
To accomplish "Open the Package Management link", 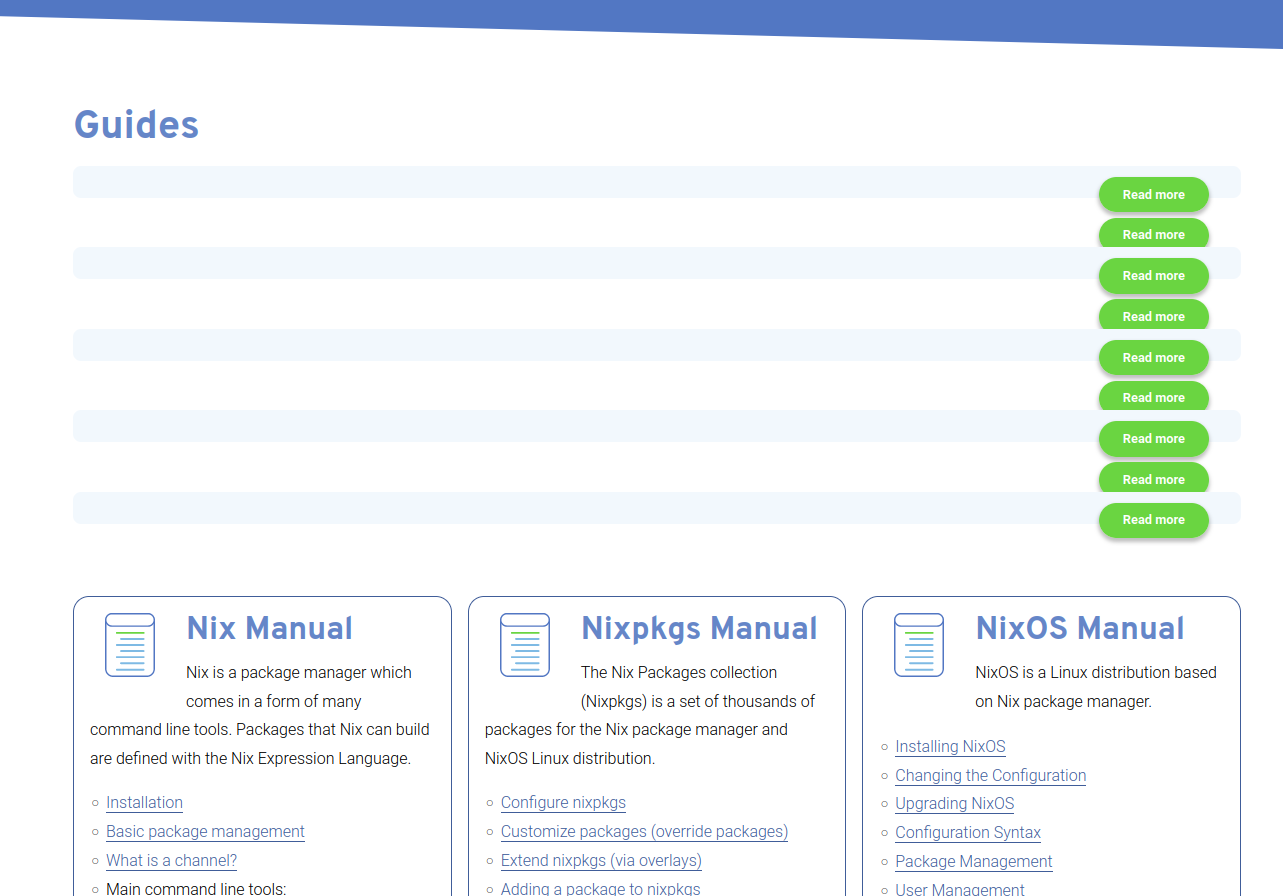I will pos(973,861).
